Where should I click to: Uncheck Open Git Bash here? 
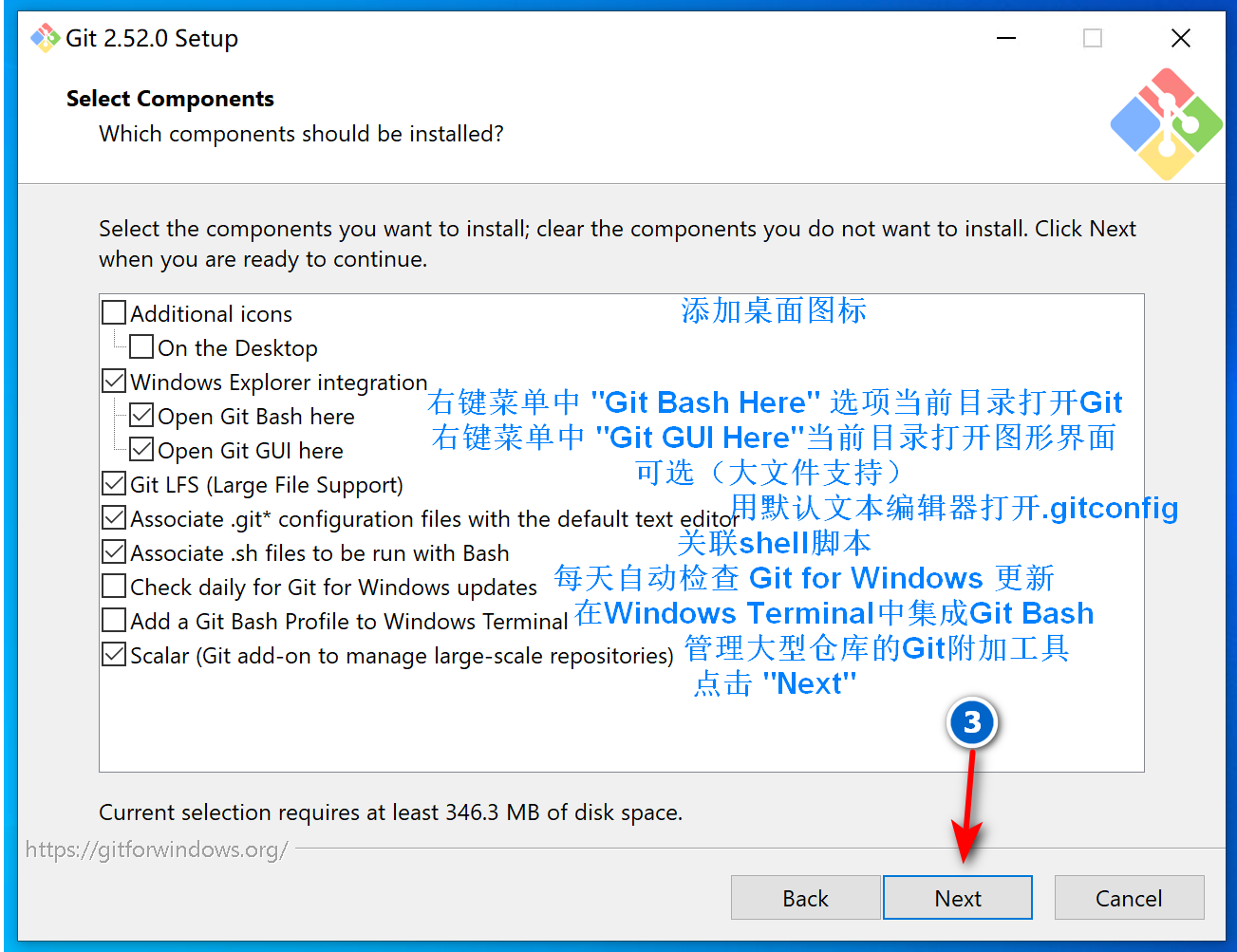[141, 415]
